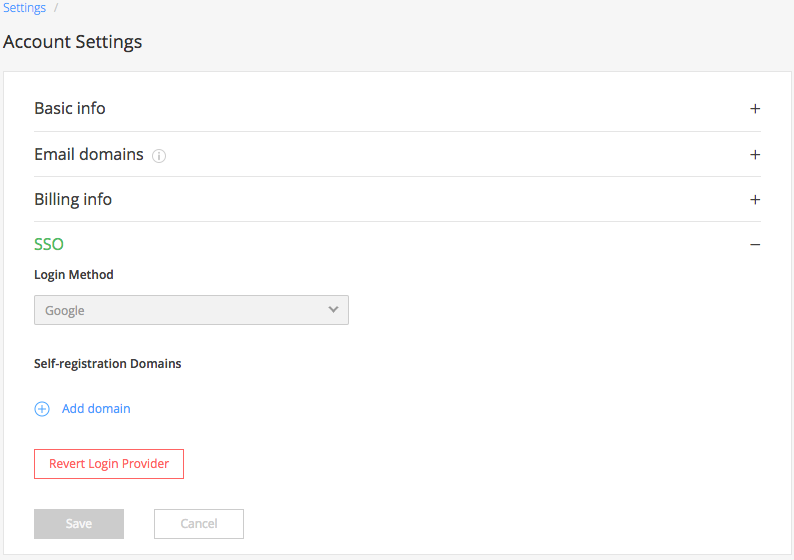Click the Save button
The image size is (794, 560).
(x=79, y=524)
